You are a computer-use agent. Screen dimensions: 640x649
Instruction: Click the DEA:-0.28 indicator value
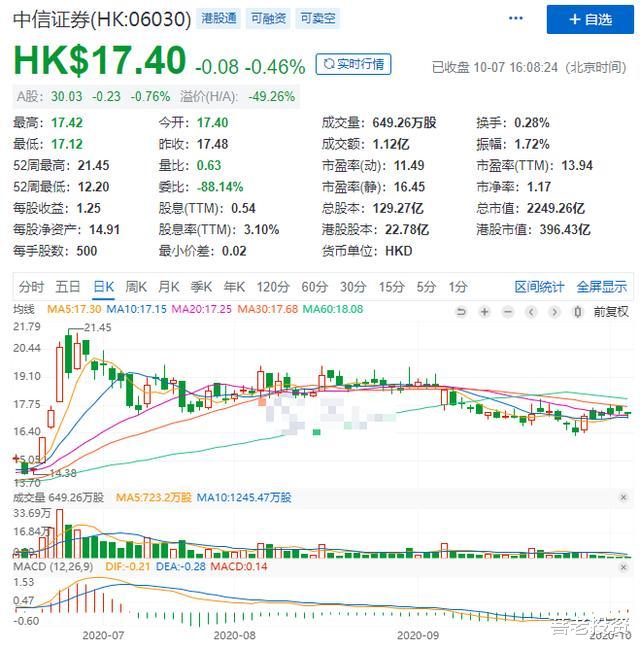[x=180, y=567]
